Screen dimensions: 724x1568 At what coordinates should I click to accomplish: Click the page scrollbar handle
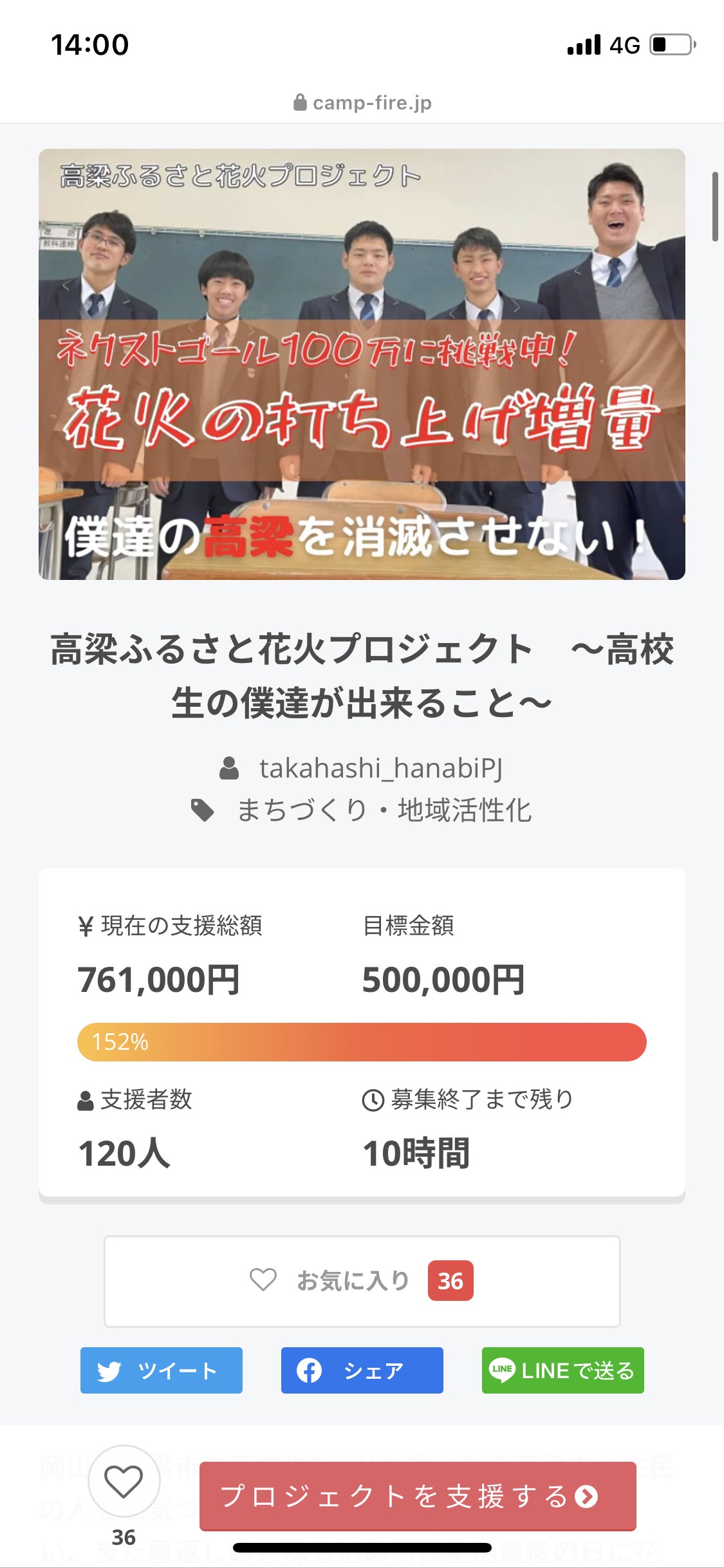tap(715, 206)
